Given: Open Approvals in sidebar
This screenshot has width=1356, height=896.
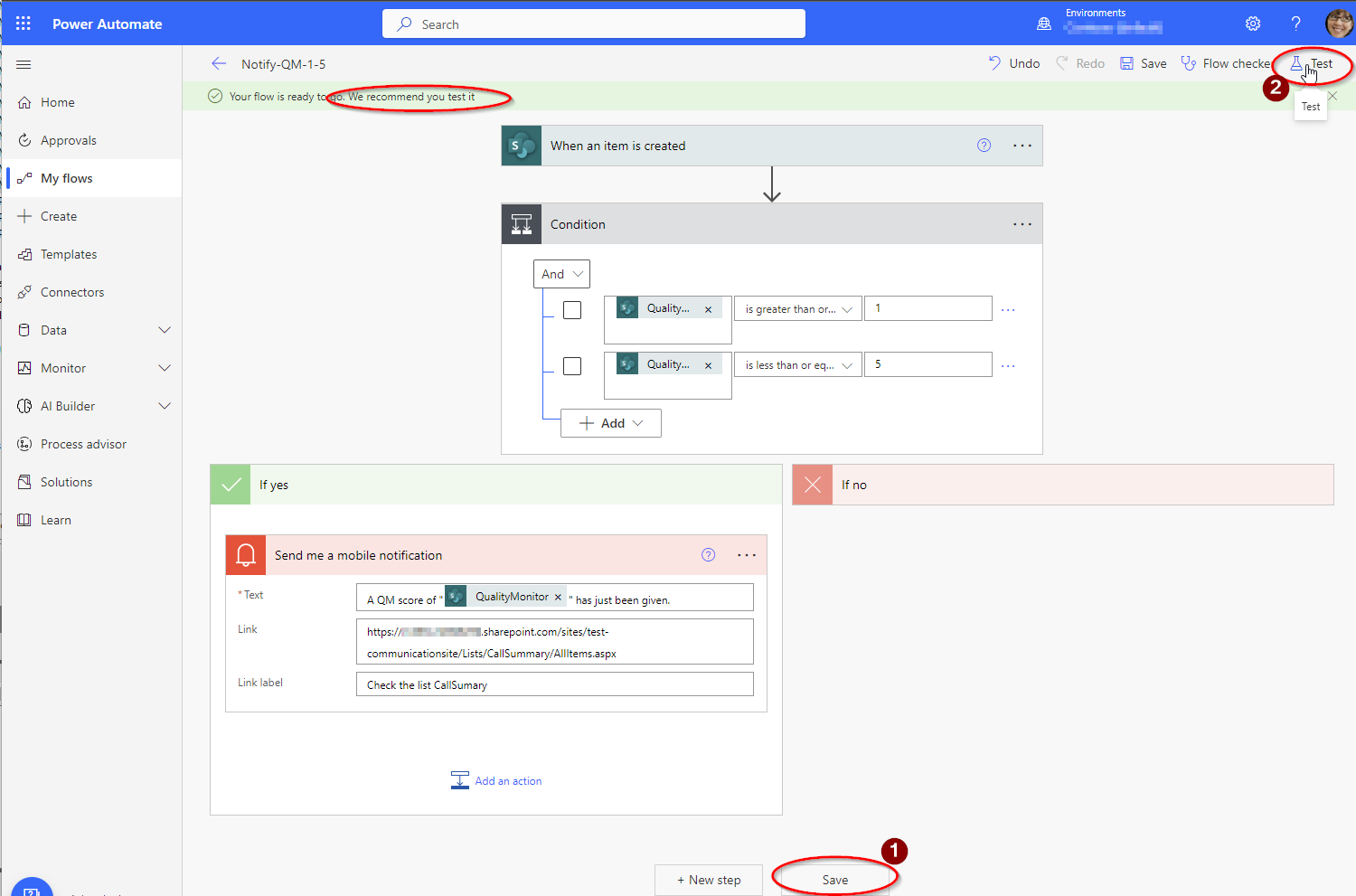Looking at the screenshot, I should [91, 140].
